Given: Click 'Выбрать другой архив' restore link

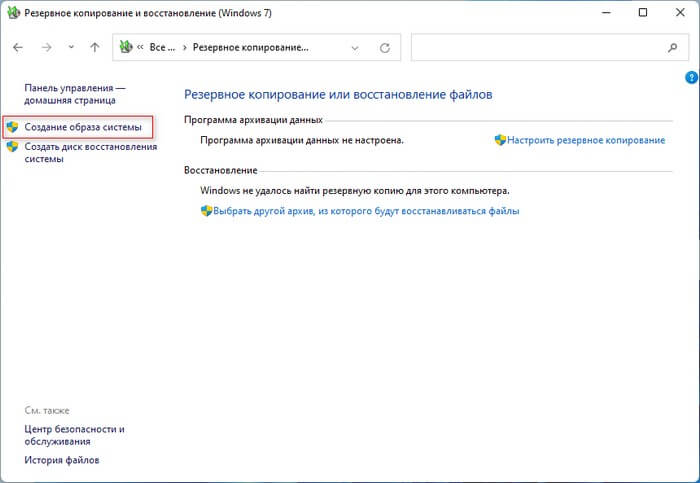Looking at the screenshot, I should [366, 211].
